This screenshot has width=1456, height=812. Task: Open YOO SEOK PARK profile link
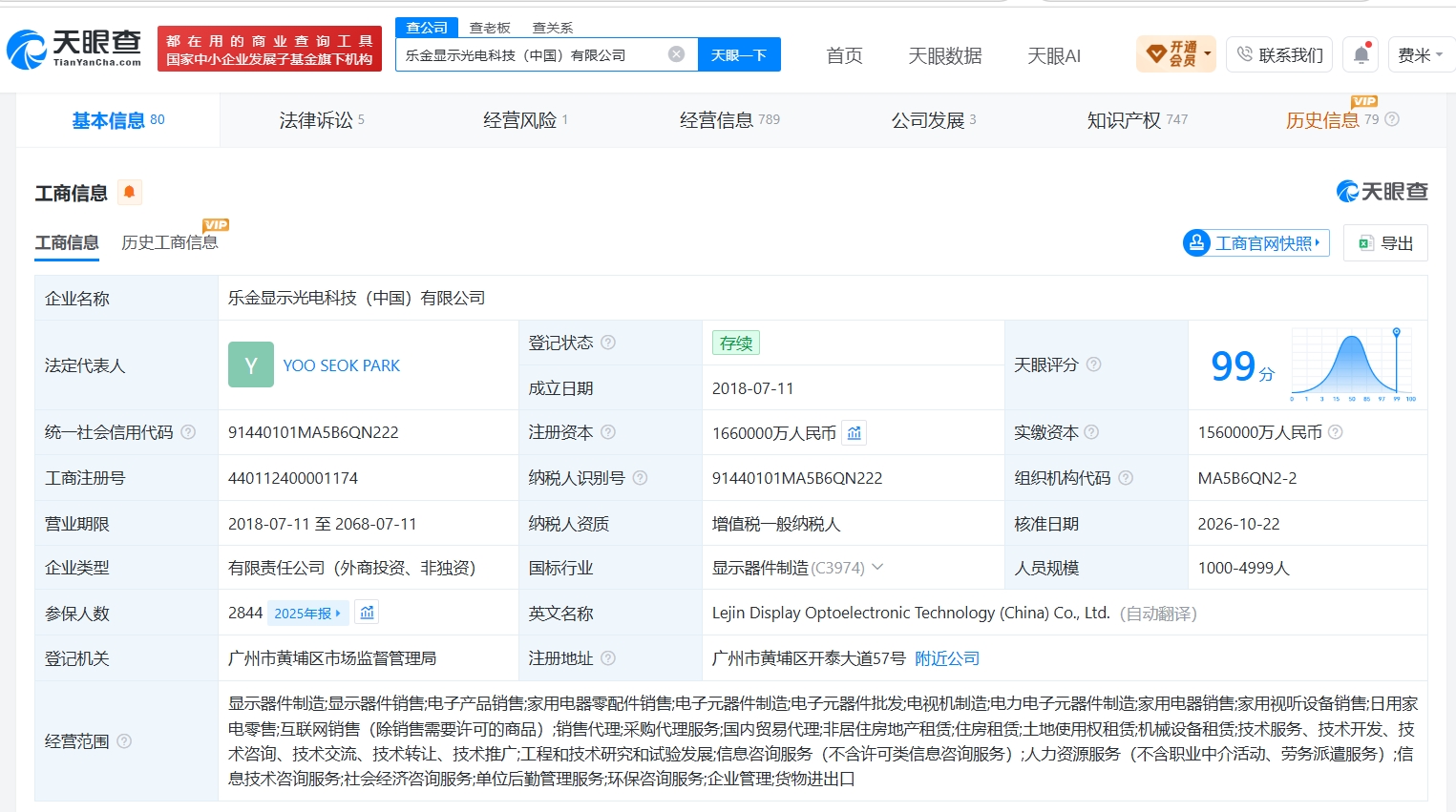341,365
